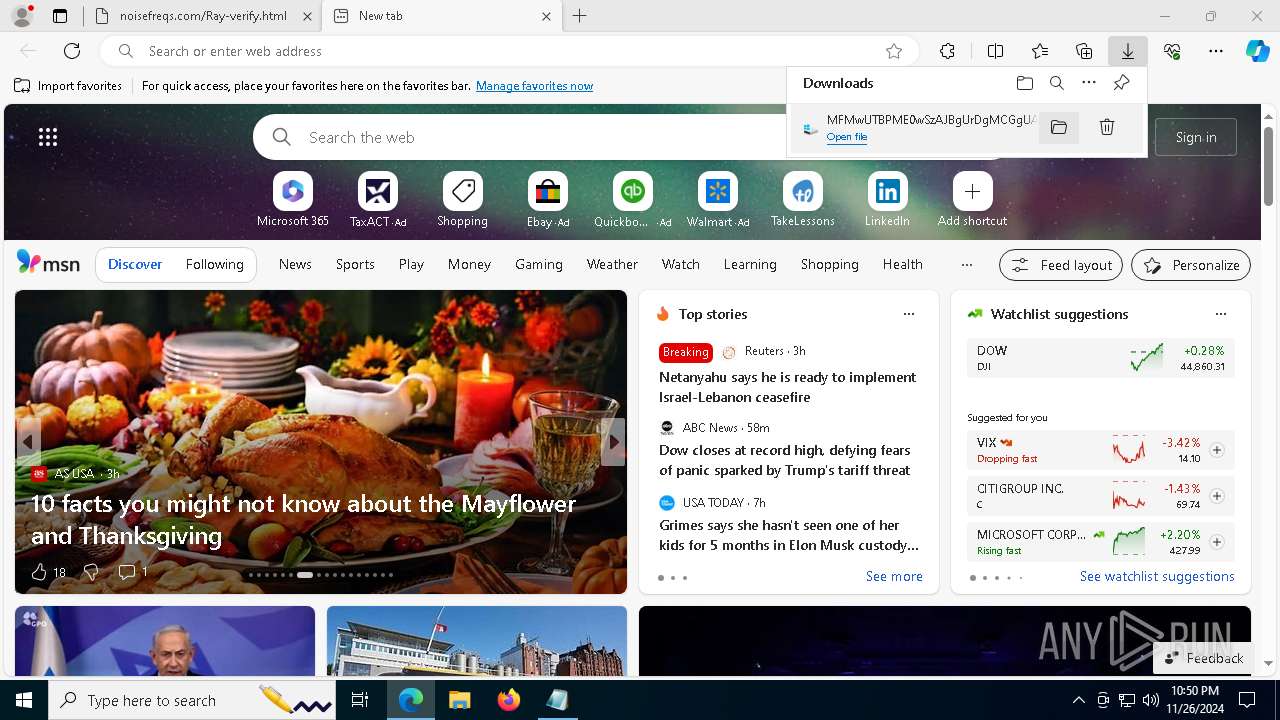Click See more top stories link

coord(894,576)
